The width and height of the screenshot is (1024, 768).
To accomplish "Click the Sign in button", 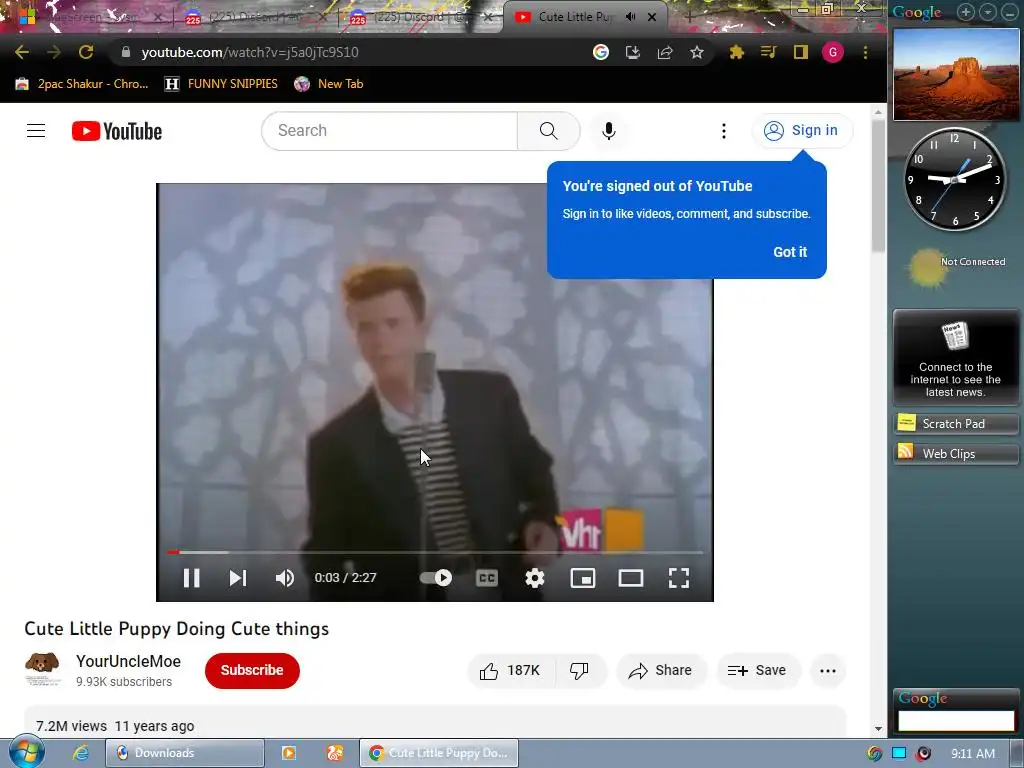I will [x=802, y=131].
